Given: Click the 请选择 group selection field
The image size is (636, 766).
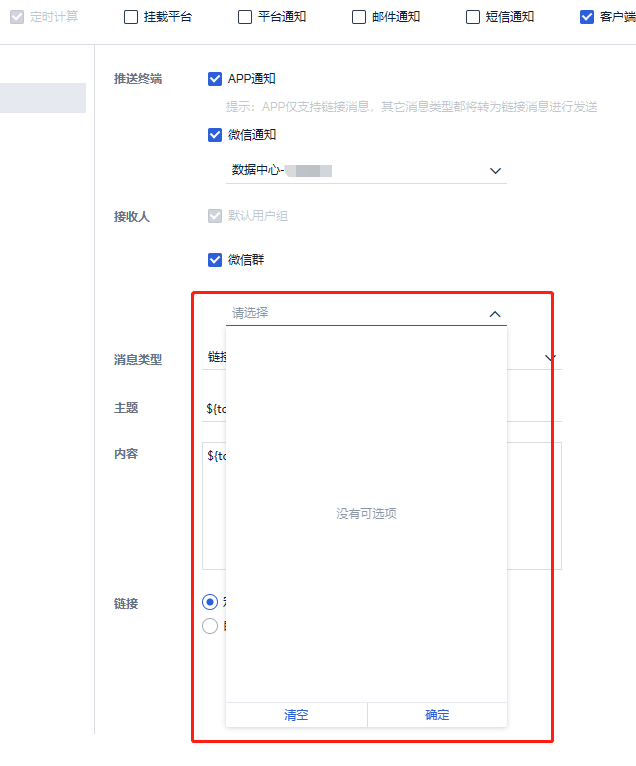Looking at the screenshot, I should coord(366,313).
